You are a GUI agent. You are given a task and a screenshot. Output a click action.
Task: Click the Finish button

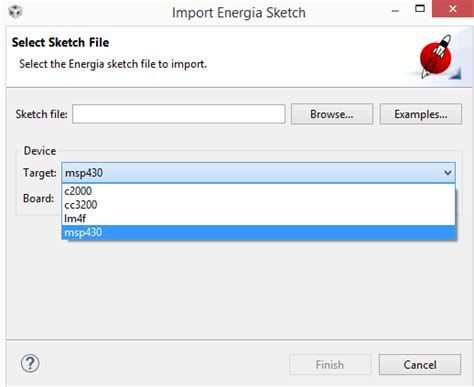330,365
